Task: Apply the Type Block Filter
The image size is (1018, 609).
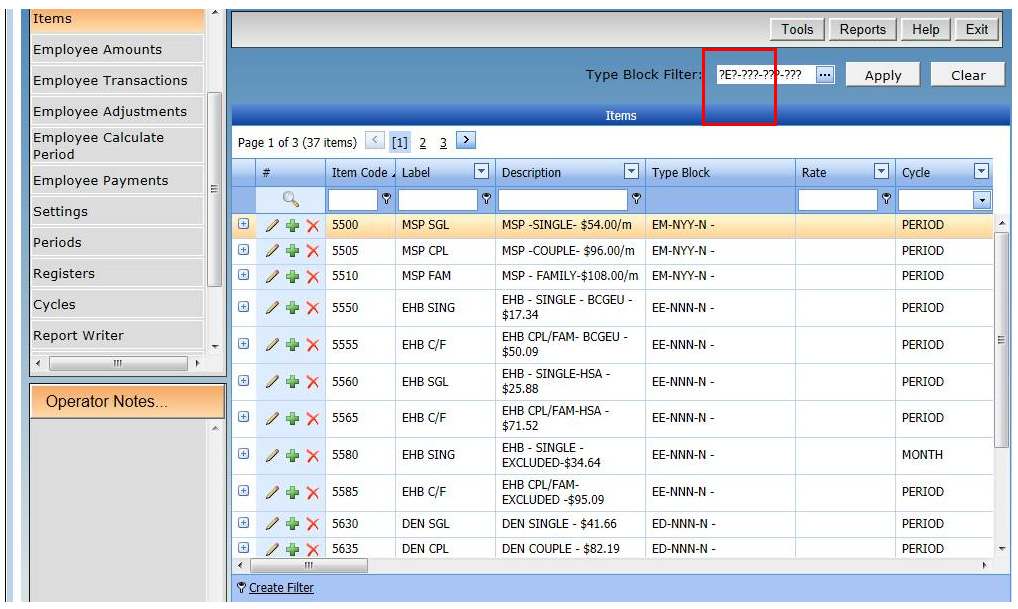Action: click(x=883, y=75)
